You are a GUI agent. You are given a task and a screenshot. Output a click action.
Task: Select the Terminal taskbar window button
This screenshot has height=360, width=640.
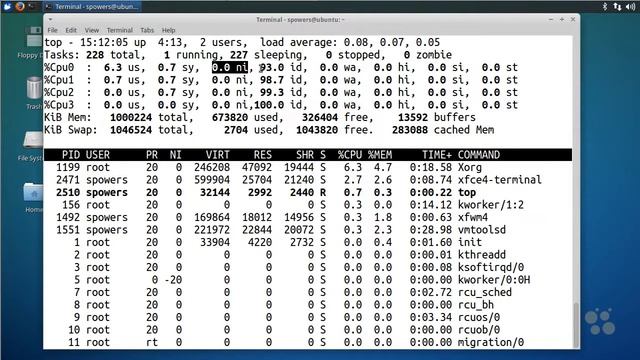pyautogui.click(x=92, y=7)
